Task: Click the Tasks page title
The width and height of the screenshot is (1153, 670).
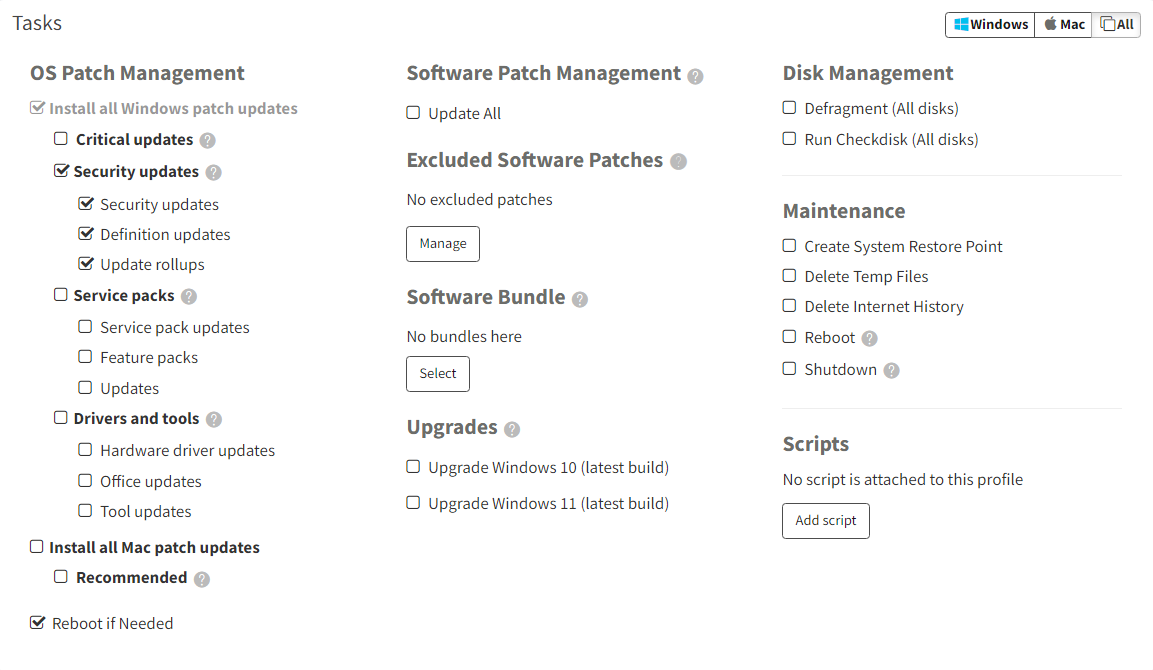Action: click(x=37, y=24)
